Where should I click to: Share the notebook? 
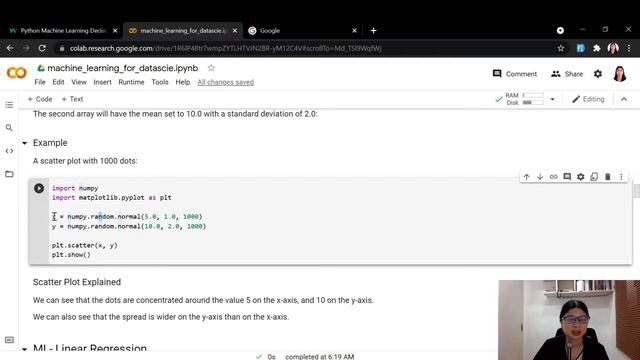pos(567,74)
